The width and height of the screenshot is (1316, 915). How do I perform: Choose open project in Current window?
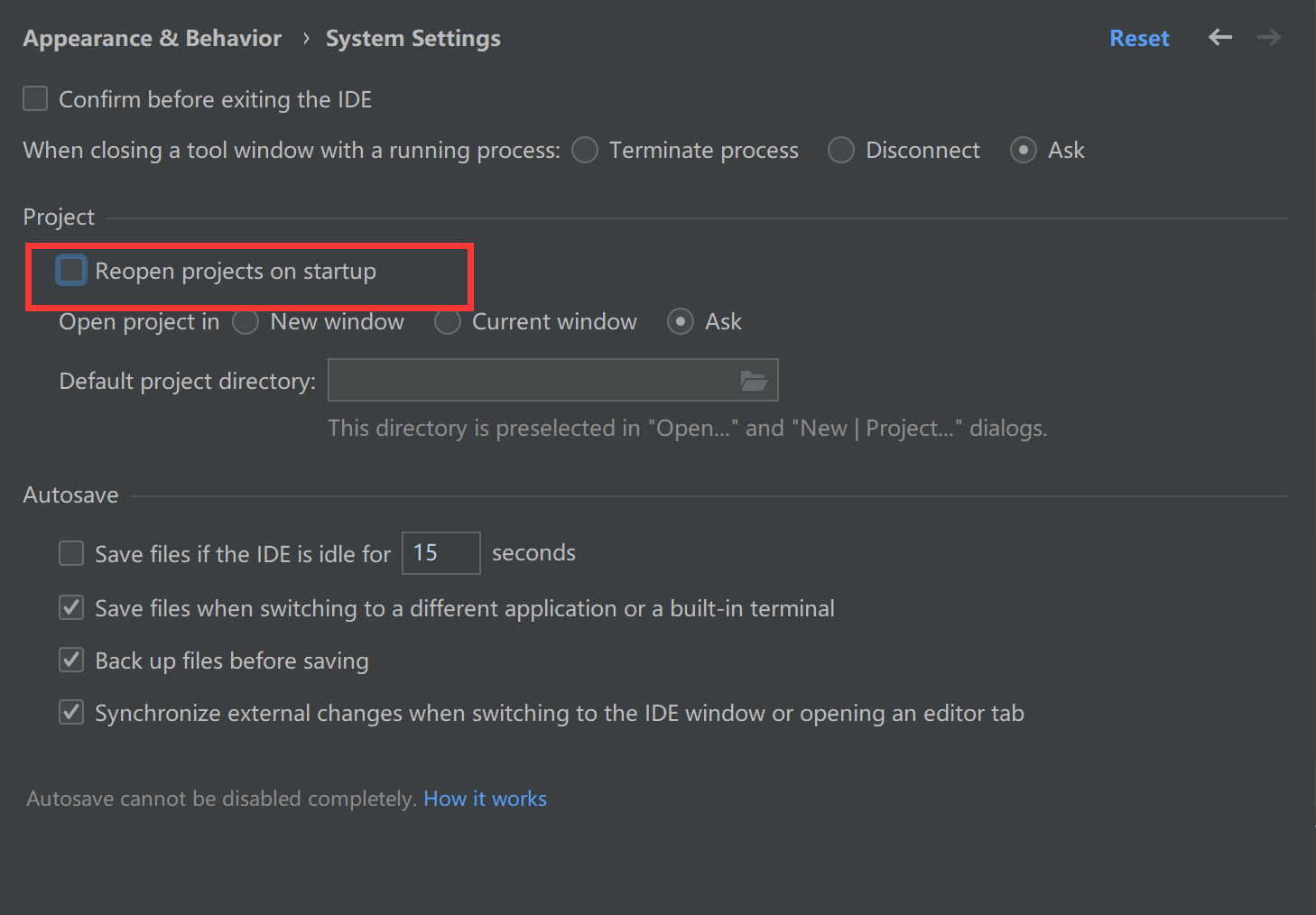click(x=448, y=321)
